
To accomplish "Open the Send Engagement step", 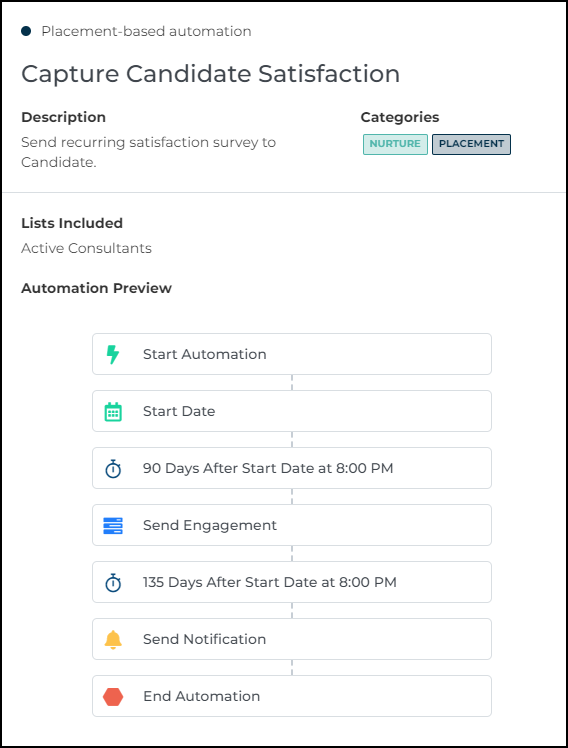I will click(x=292, y=525).
